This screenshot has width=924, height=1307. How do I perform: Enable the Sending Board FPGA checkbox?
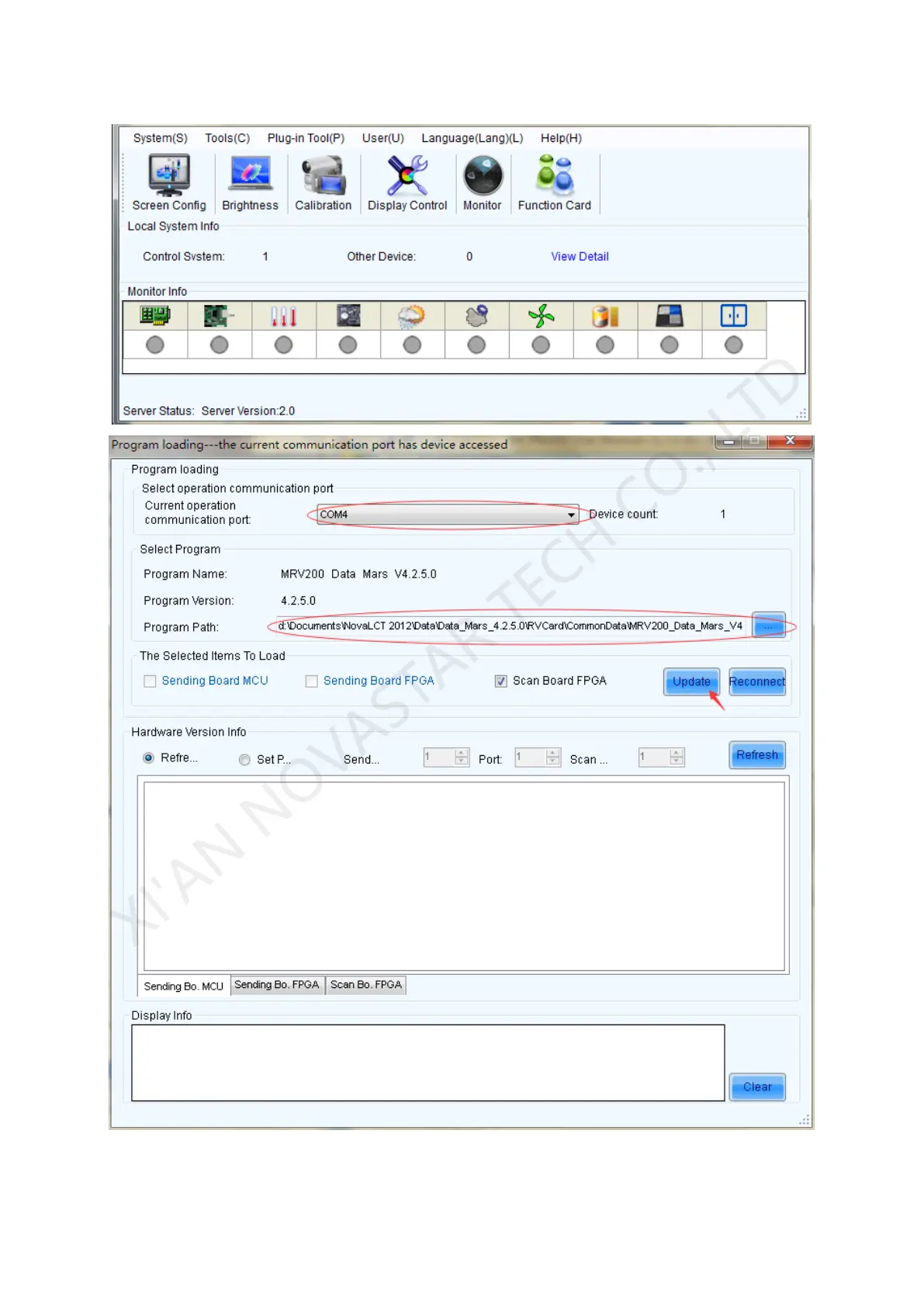click(x=312, y=681)
